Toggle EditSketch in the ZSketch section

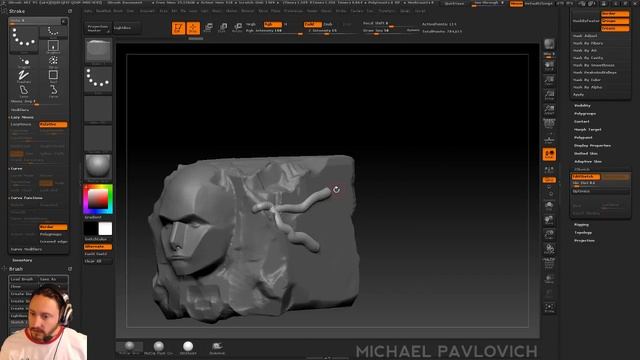pos(586,176)
